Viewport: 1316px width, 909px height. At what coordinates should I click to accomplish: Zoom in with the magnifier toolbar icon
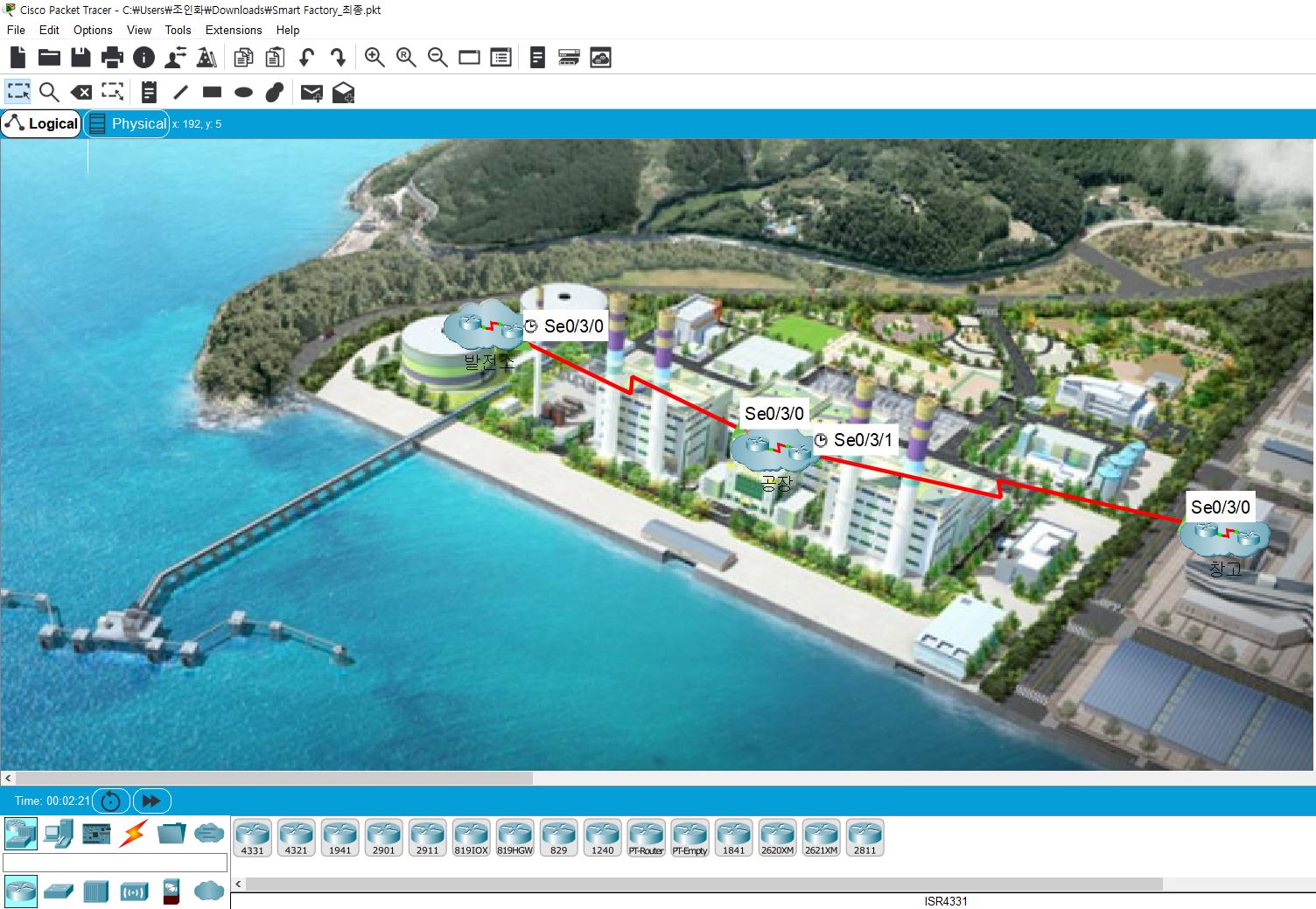pyautogui.click(x=374, y=57)
